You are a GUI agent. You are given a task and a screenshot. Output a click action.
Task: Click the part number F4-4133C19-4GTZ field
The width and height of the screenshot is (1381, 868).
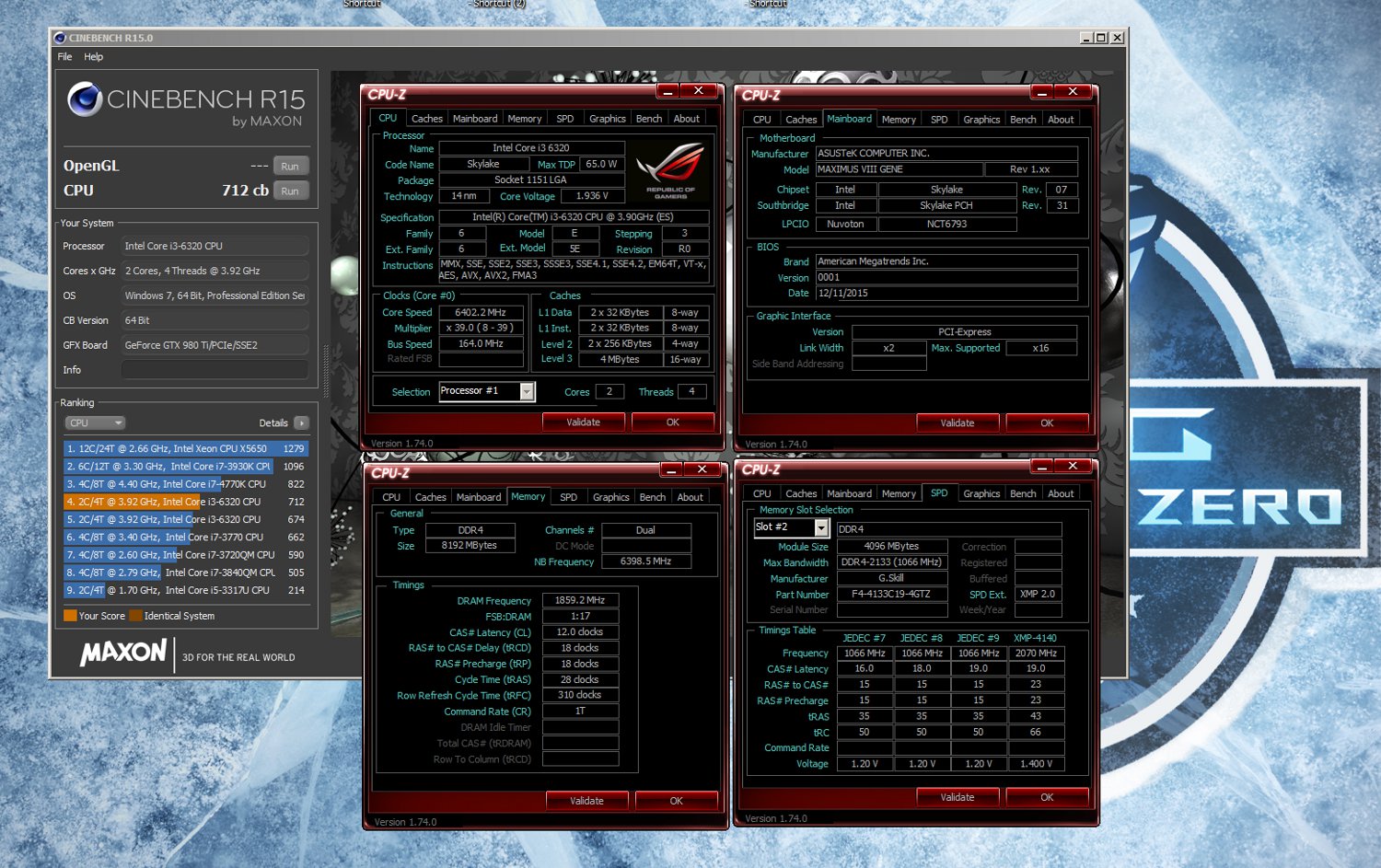pyautogui.click(x=891, y=595)
